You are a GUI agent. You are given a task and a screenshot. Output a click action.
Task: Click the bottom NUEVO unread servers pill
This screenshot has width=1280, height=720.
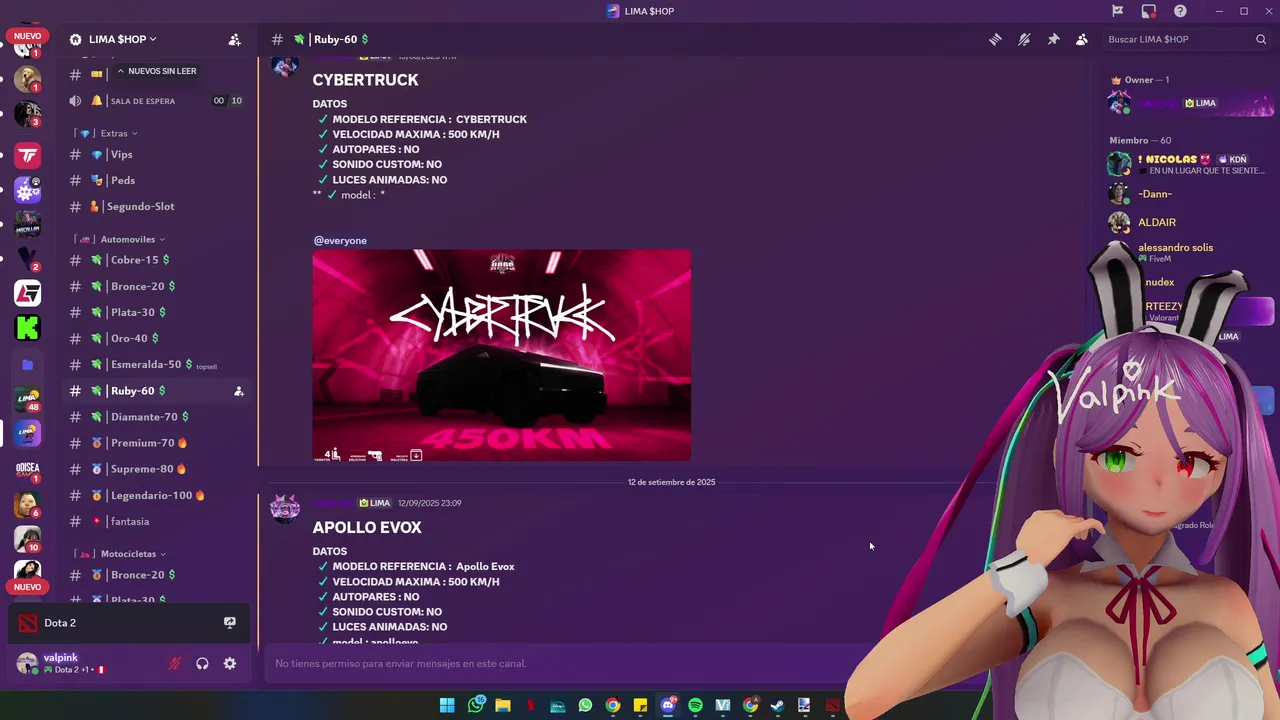click(x=27, y=587)
